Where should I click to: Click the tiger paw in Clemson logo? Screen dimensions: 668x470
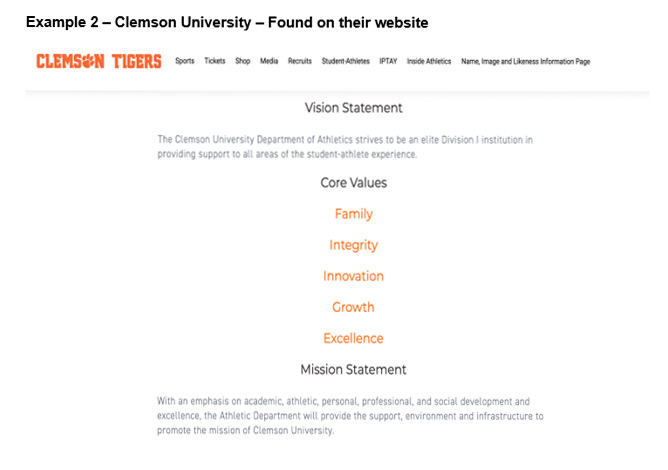point(88,61)
